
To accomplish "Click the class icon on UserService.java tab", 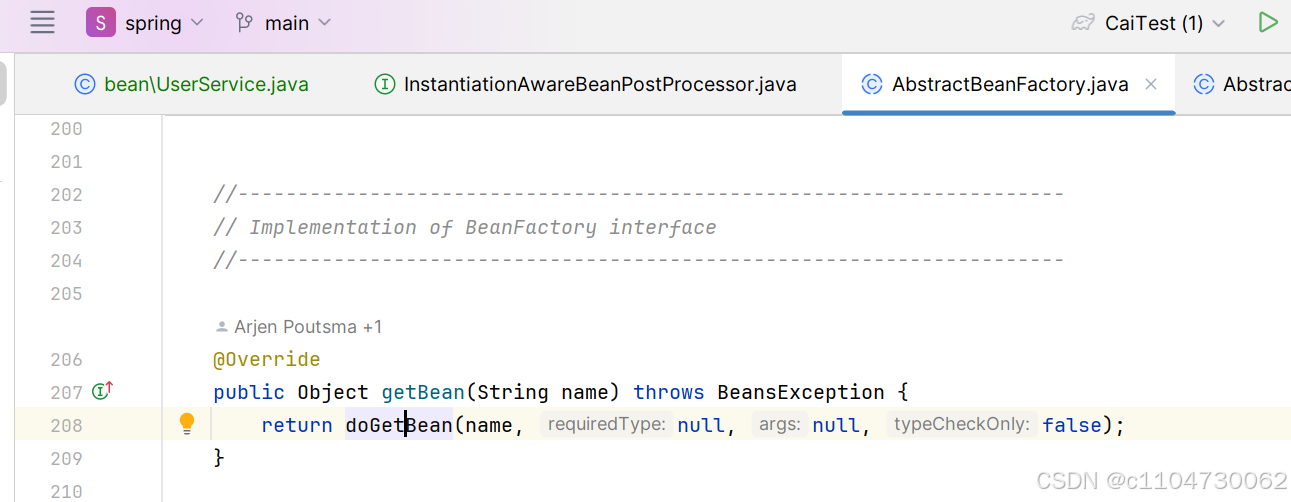I will pos(85,84).
